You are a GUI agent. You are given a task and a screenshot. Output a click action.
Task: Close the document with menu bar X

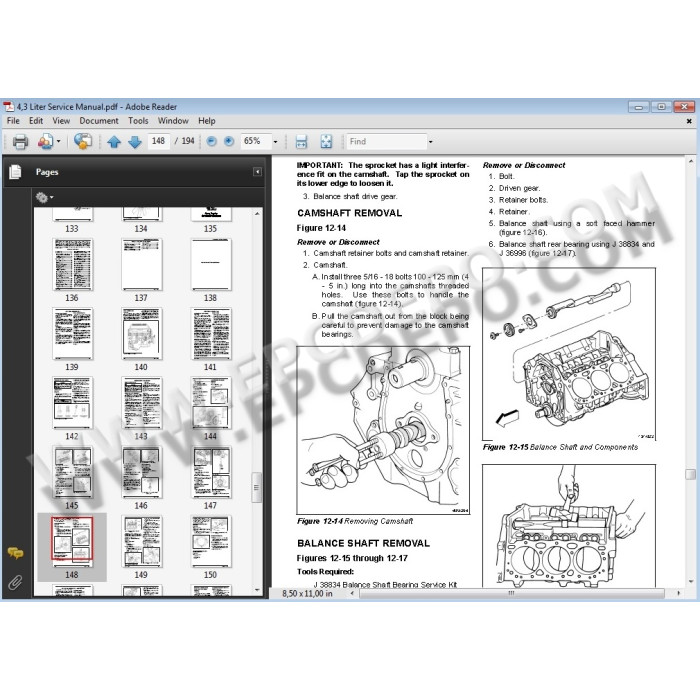click(x=689, y=121)
